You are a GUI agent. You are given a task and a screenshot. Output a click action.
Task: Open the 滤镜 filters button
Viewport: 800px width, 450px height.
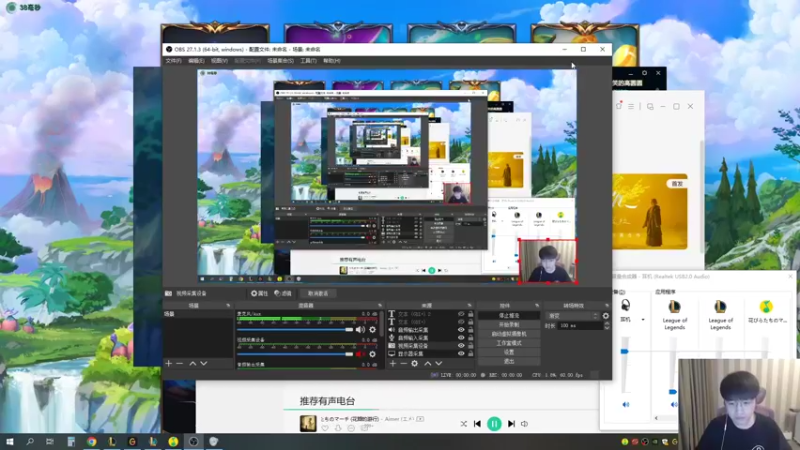point(283,293)
